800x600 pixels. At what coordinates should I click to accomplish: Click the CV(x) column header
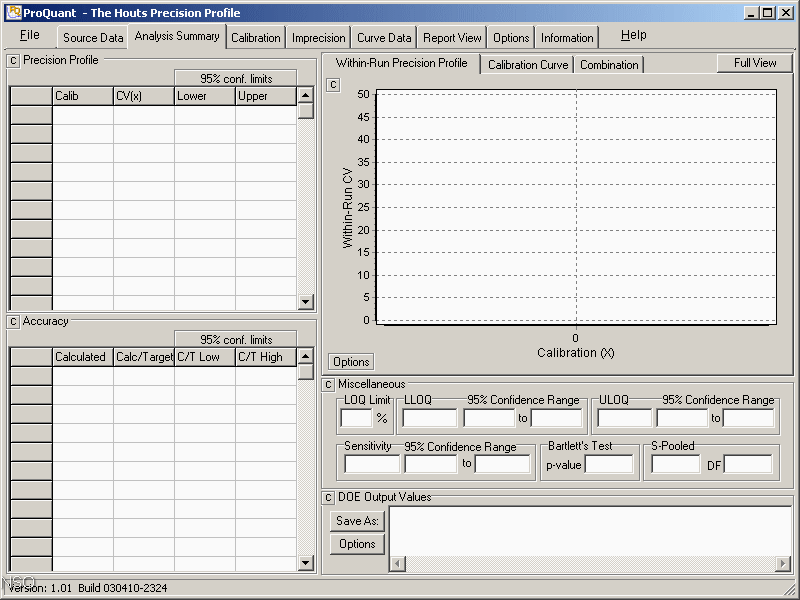144,96
